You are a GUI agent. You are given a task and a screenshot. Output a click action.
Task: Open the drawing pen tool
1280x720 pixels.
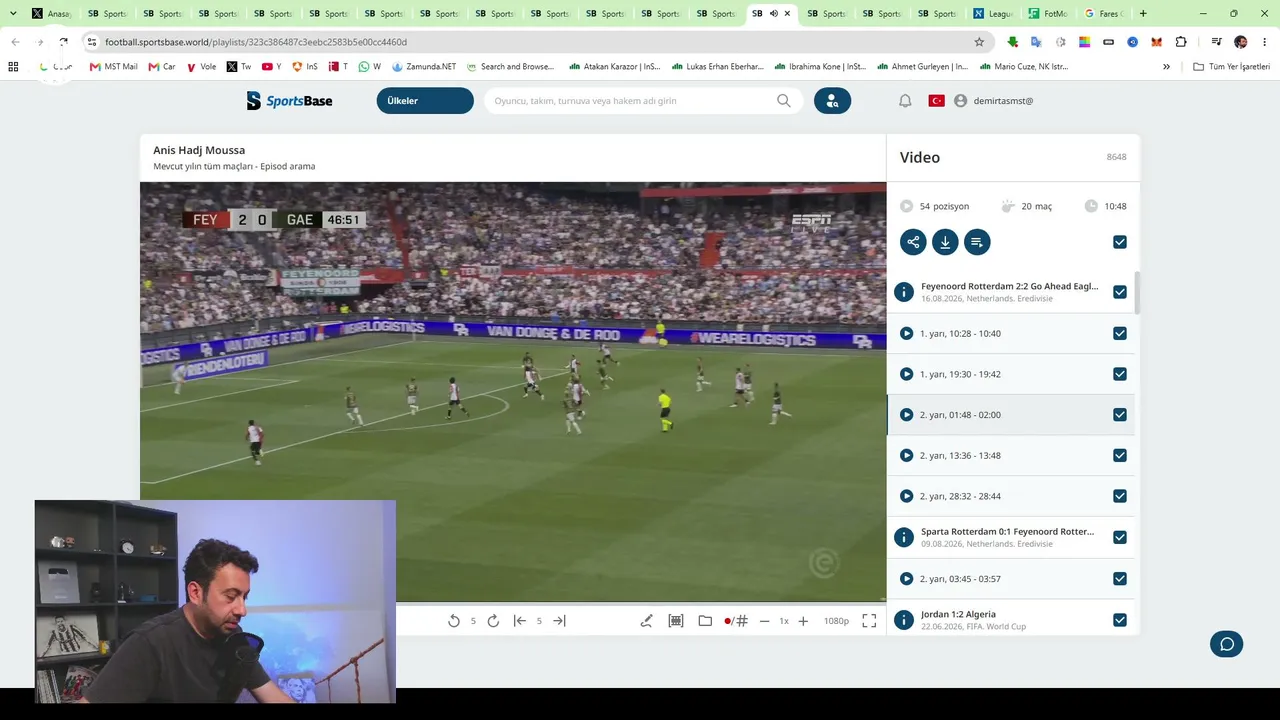646,621
